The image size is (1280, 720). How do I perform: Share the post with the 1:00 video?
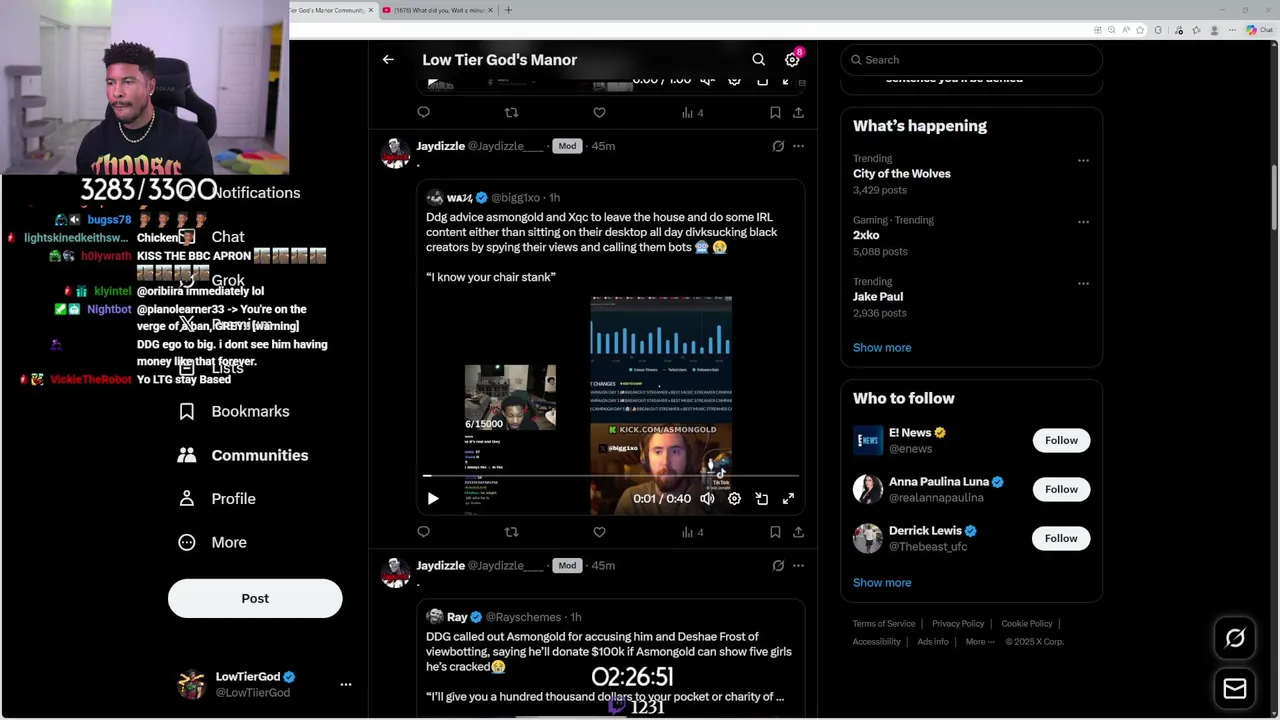click(798, 113)
